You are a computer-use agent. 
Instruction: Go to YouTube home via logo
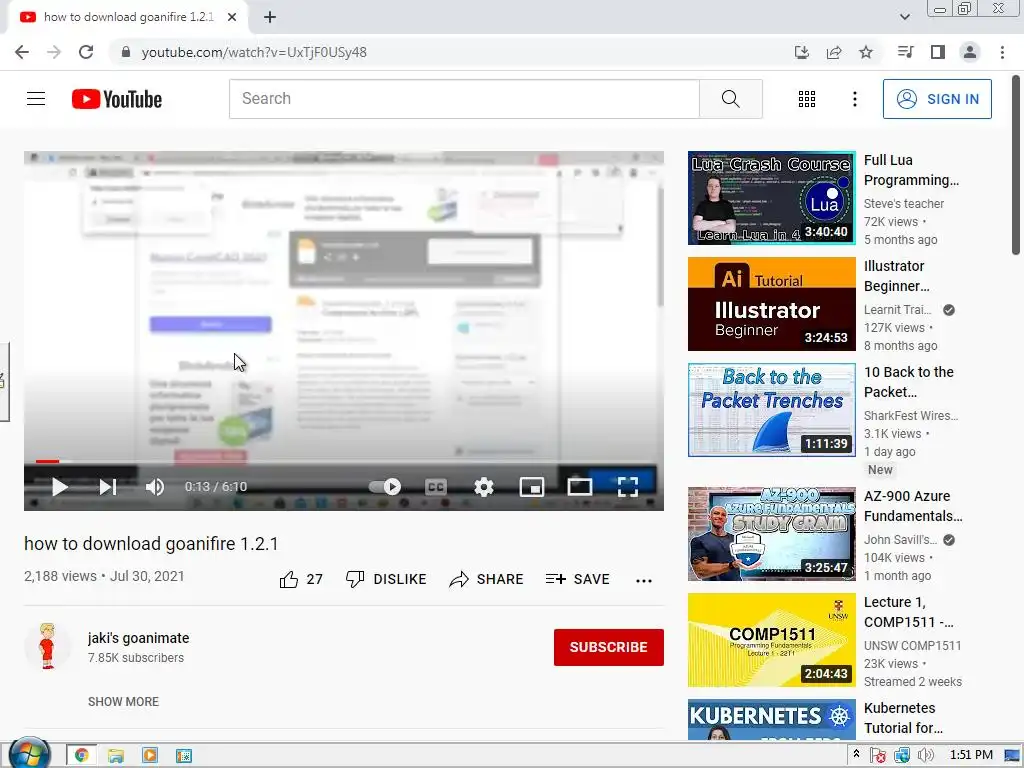(117, 99)
